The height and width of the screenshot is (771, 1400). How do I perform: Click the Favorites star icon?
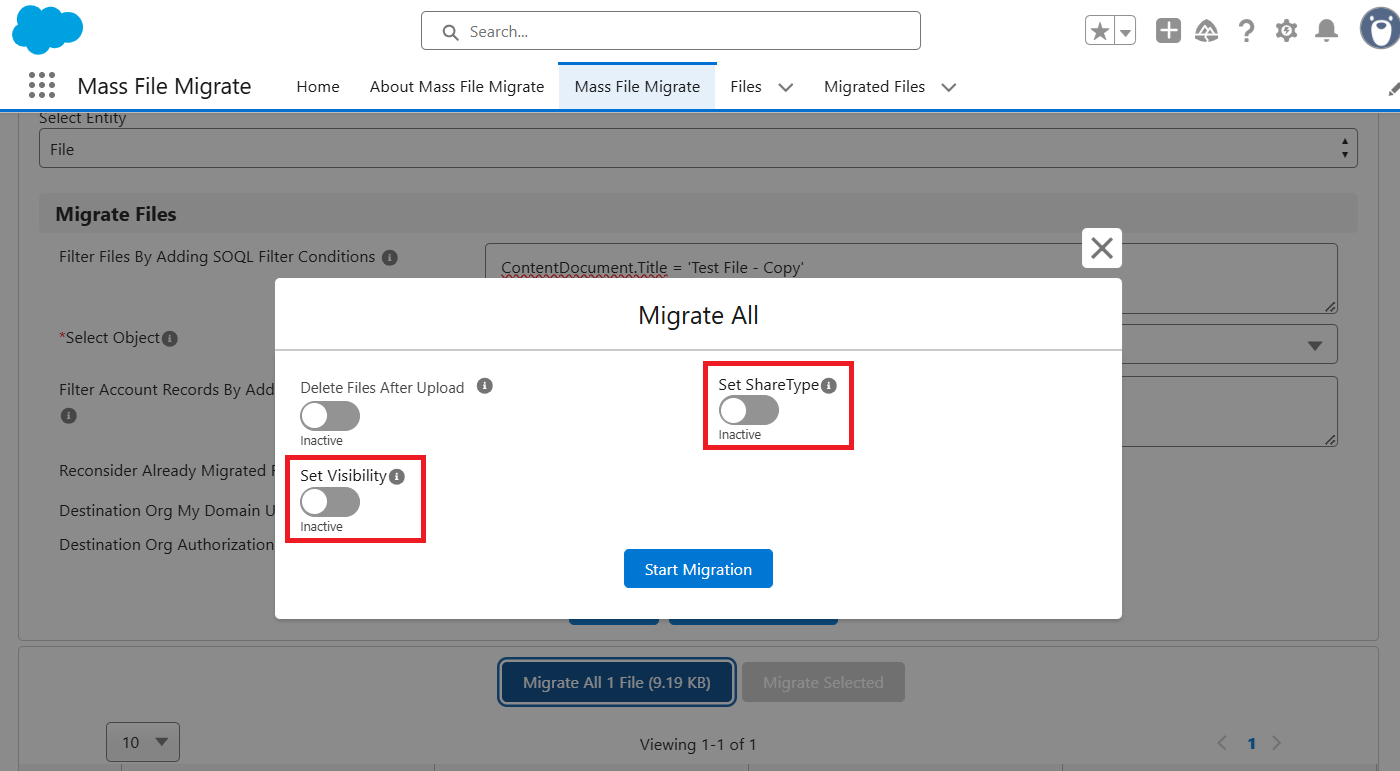pos(1100,31)
